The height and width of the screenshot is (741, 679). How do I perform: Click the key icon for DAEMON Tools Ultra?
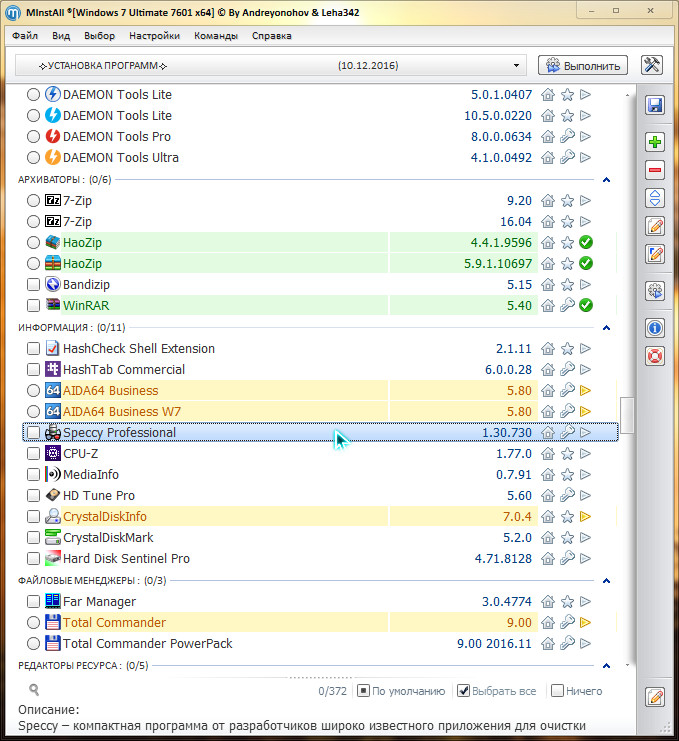click(567, 157)
